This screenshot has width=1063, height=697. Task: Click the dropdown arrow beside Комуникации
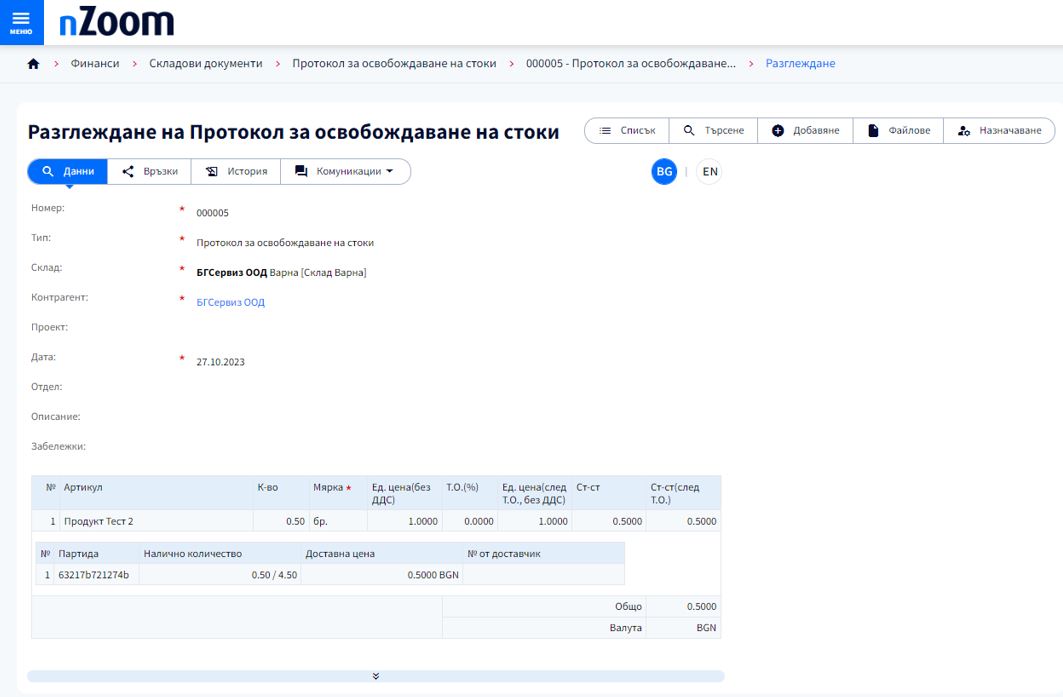(x=390, y=172)
